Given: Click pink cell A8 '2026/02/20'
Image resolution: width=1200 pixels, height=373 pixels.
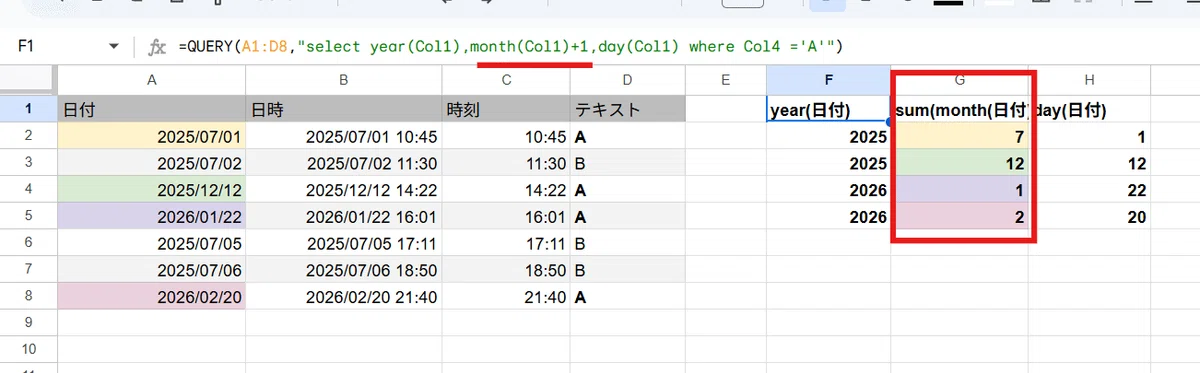Looking at the screenshot, I should click(x=152, y=297).
